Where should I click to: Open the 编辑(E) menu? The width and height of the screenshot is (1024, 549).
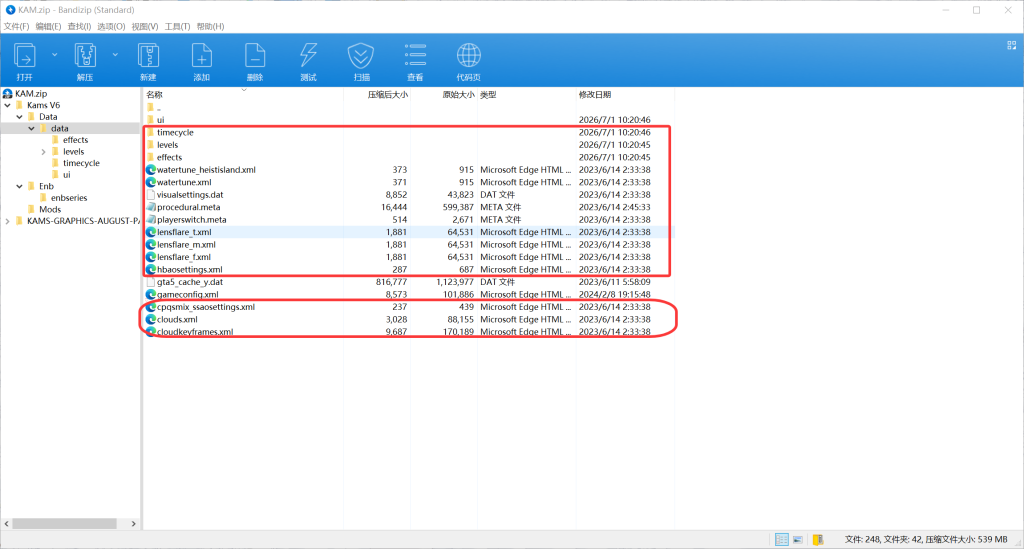pos(48,26)
